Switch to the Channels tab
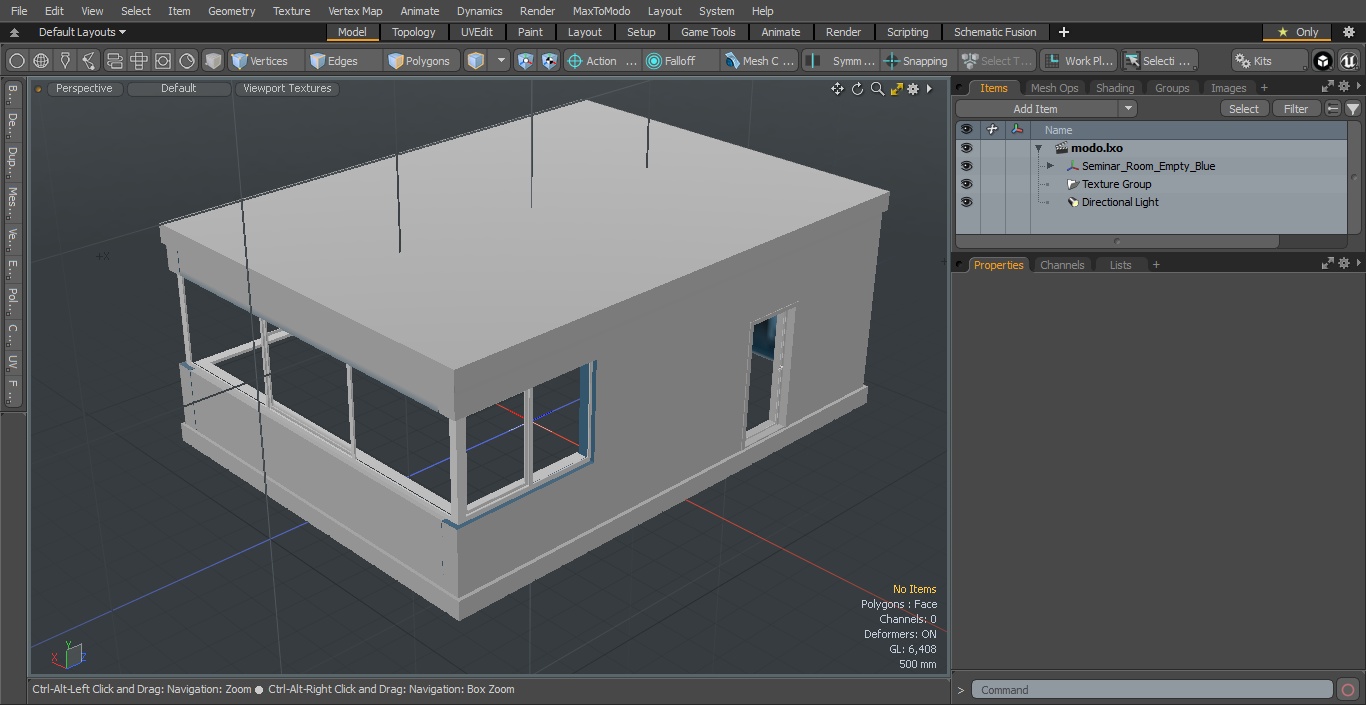 click(x=1062, y=265)
